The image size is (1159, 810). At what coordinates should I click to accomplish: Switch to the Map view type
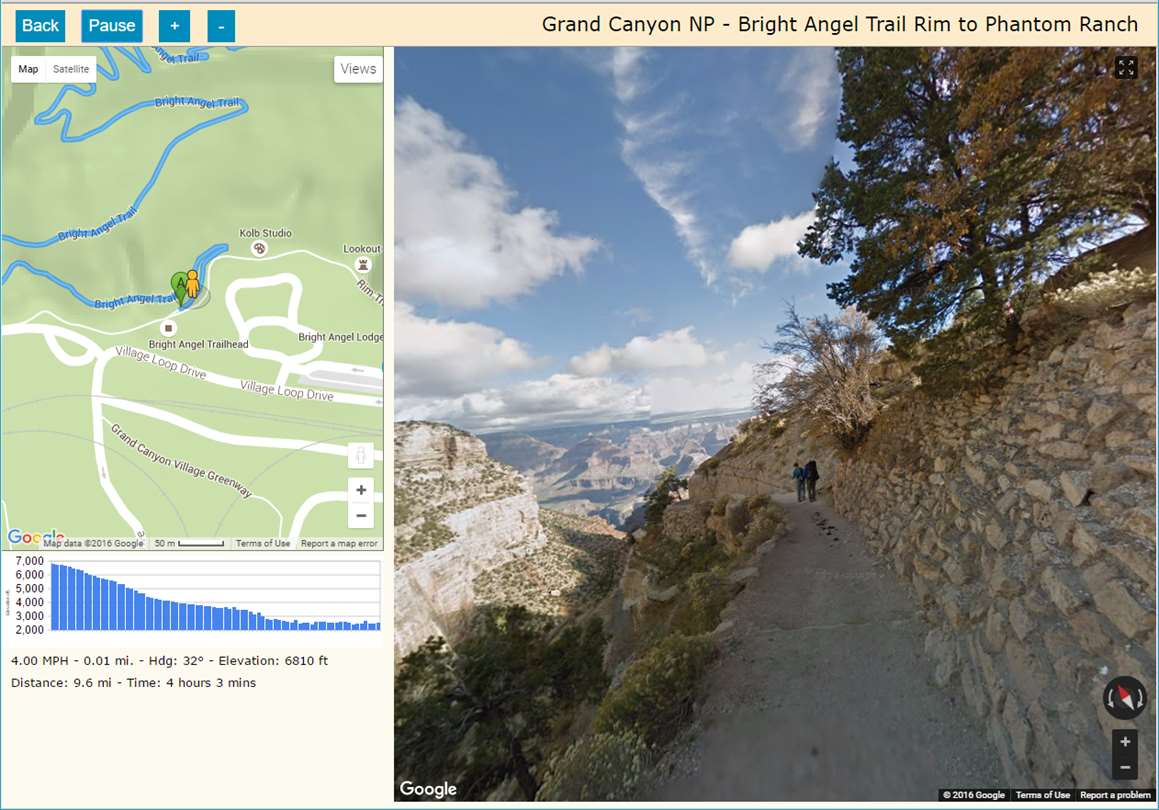point(28,69)
